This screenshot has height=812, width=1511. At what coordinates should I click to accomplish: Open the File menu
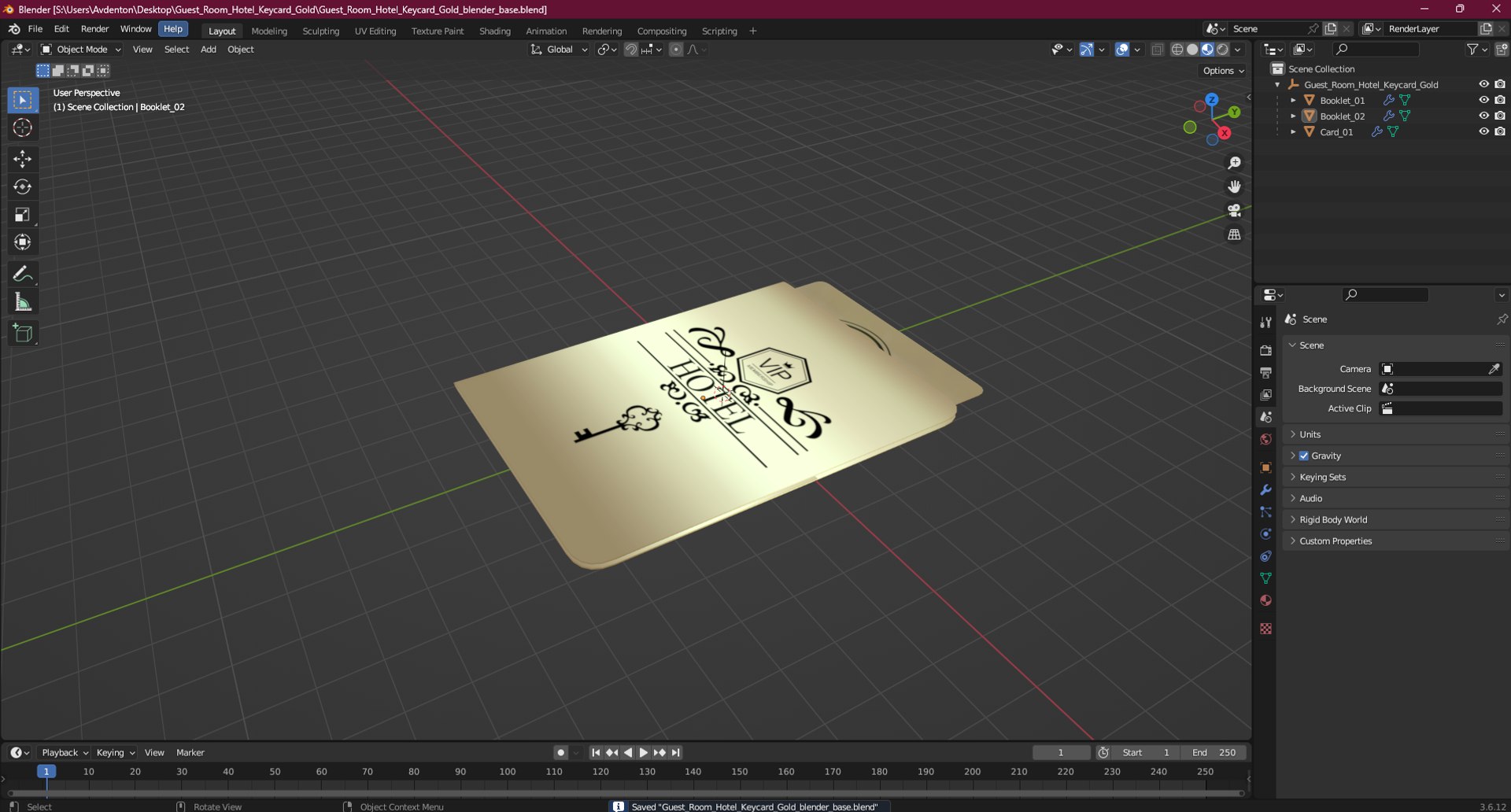pyautogui.click(x=35, y=29)
